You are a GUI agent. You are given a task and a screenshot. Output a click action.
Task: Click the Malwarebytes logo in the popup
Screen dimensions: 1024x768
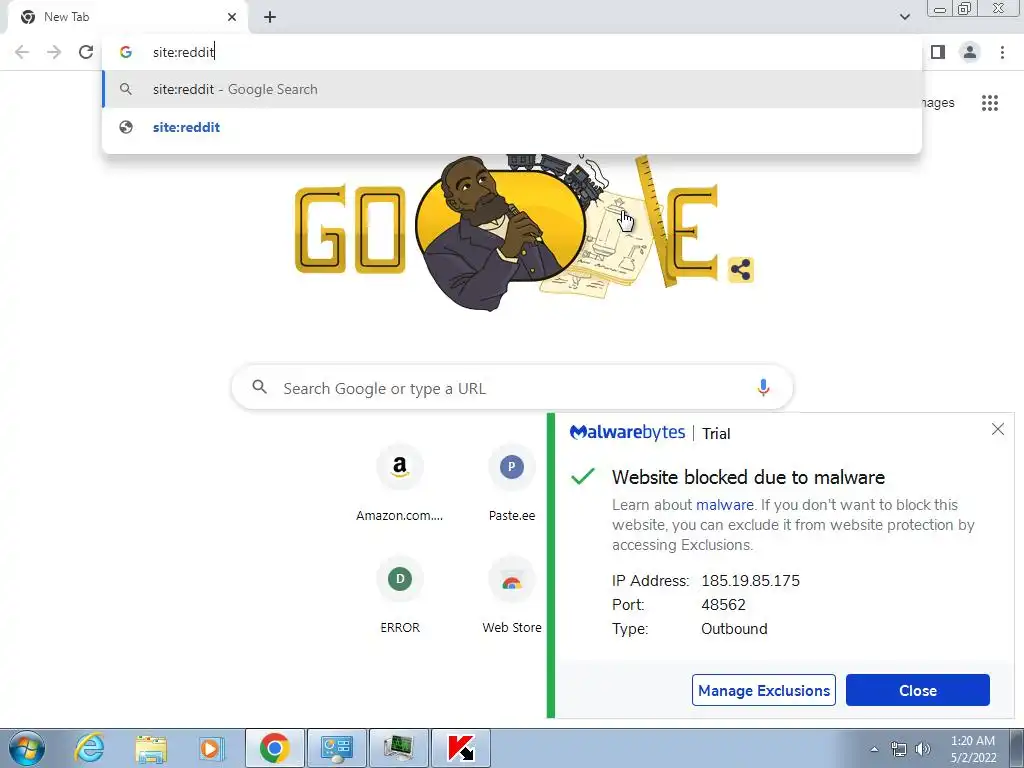tap(627, 433)
